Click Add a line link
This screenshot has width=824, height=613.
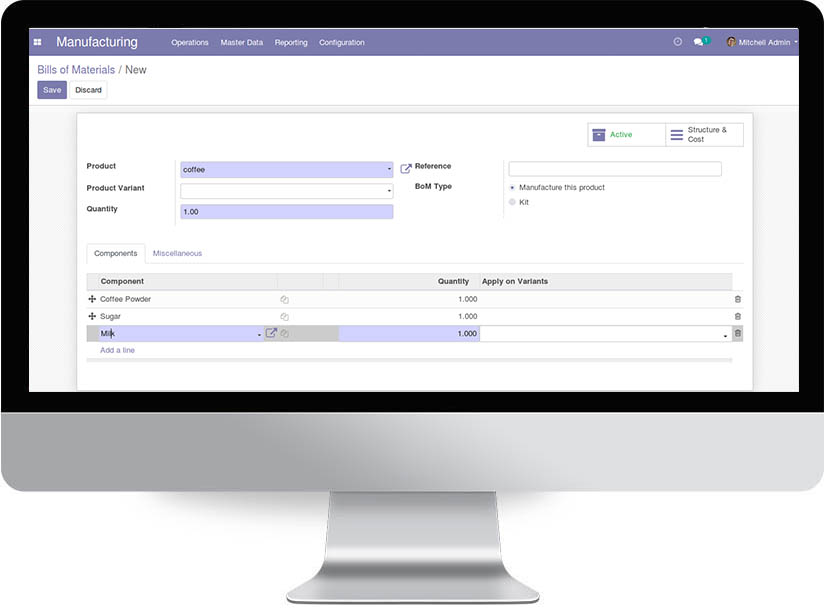click(x=117, y=350)
